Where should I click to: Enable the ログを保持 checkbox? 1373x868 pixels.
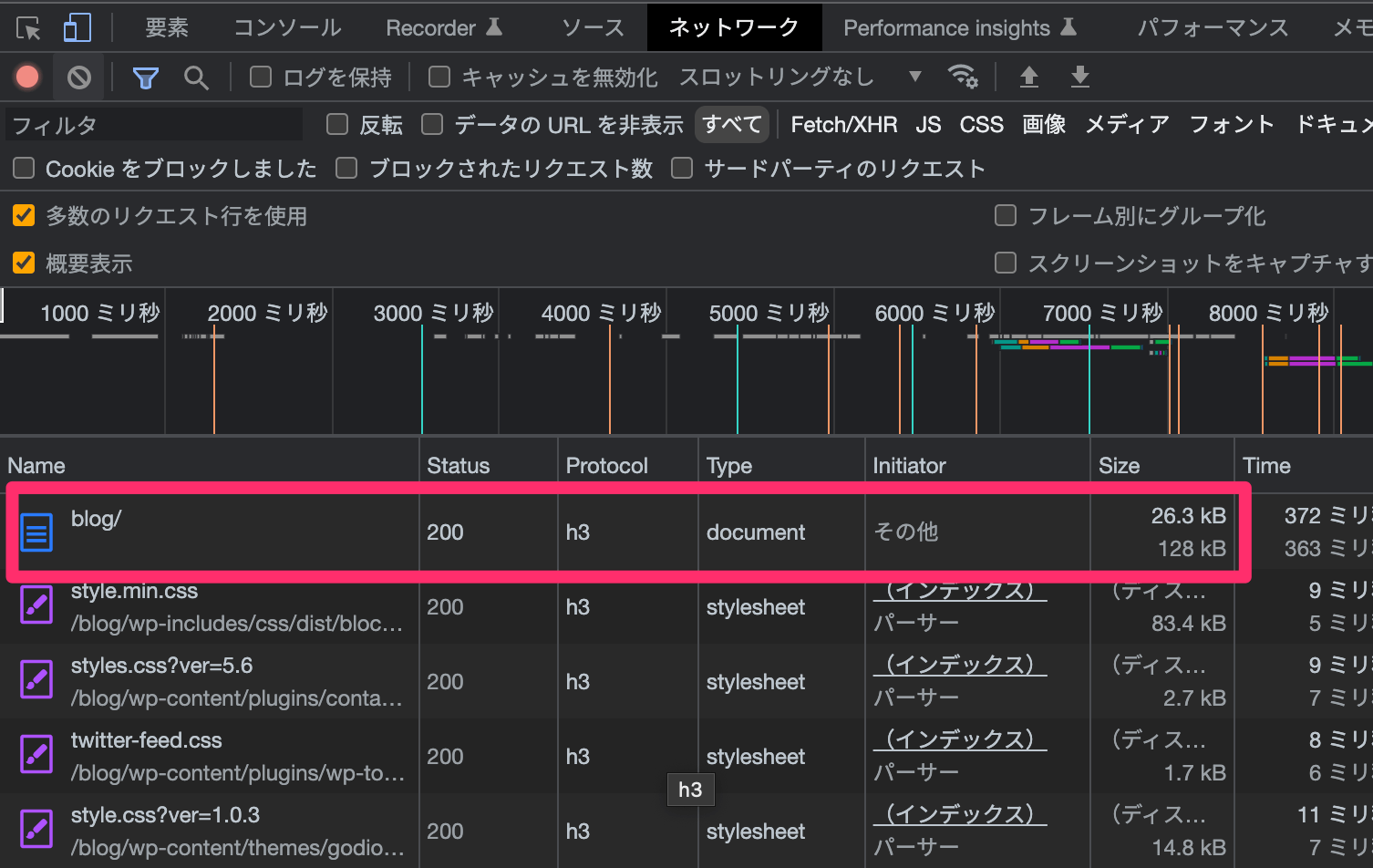(261, 77)
